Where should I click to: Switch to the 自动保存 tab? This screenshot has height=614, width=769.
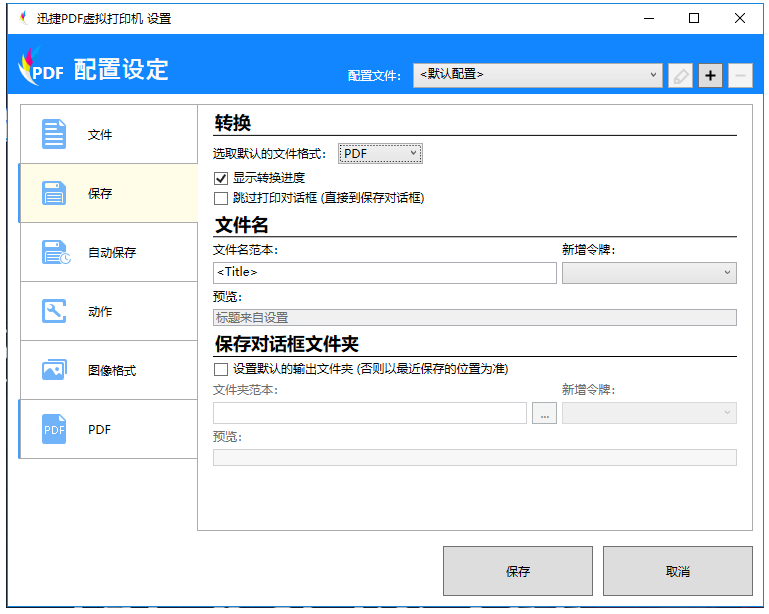tap(111, 252)
